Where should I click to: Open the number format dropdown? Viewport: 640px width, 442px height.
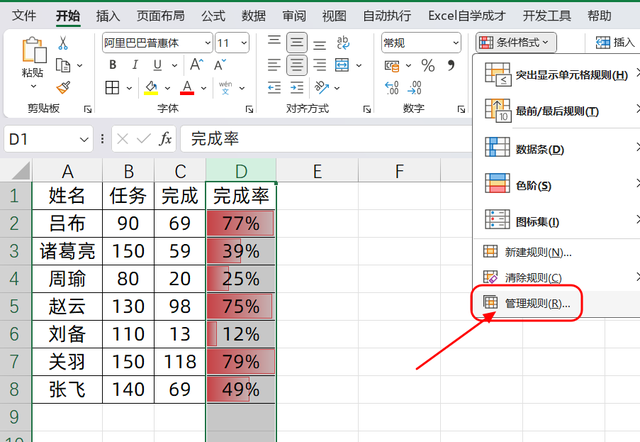(456, 43)
